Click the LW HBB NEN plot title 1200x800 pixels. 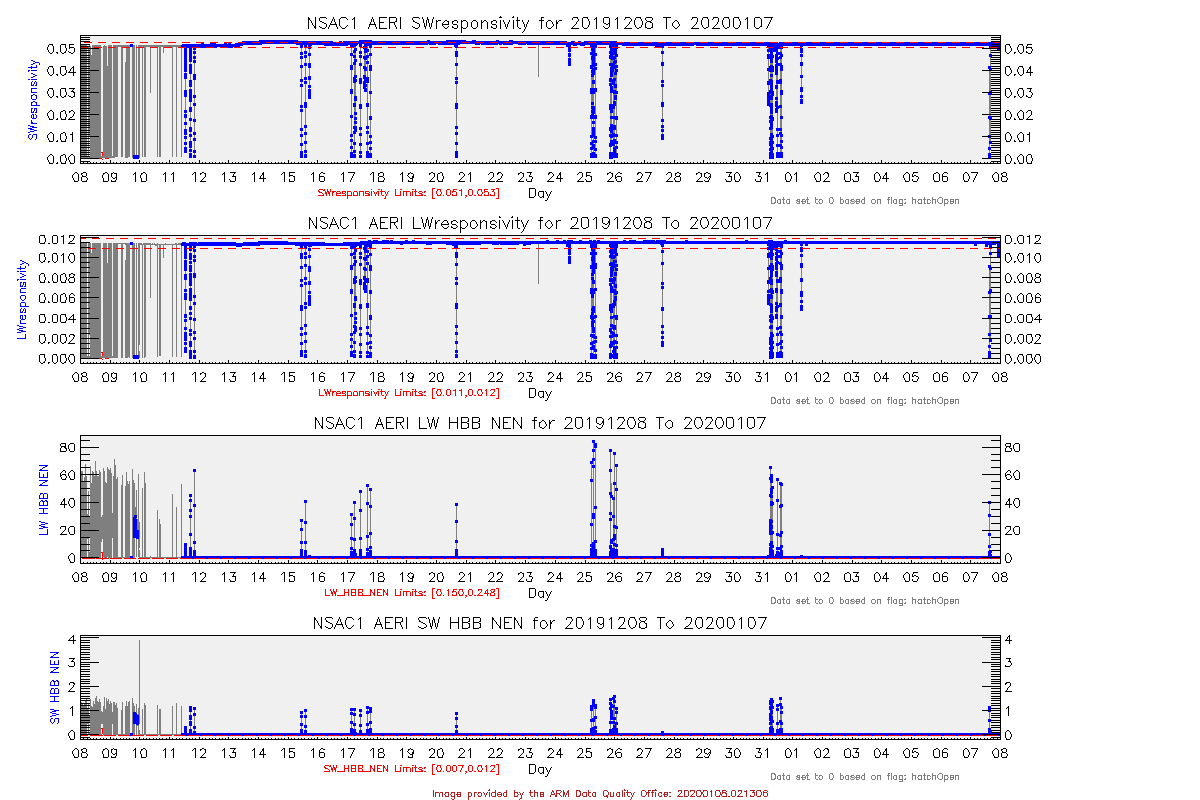click(x=539, y=423)
